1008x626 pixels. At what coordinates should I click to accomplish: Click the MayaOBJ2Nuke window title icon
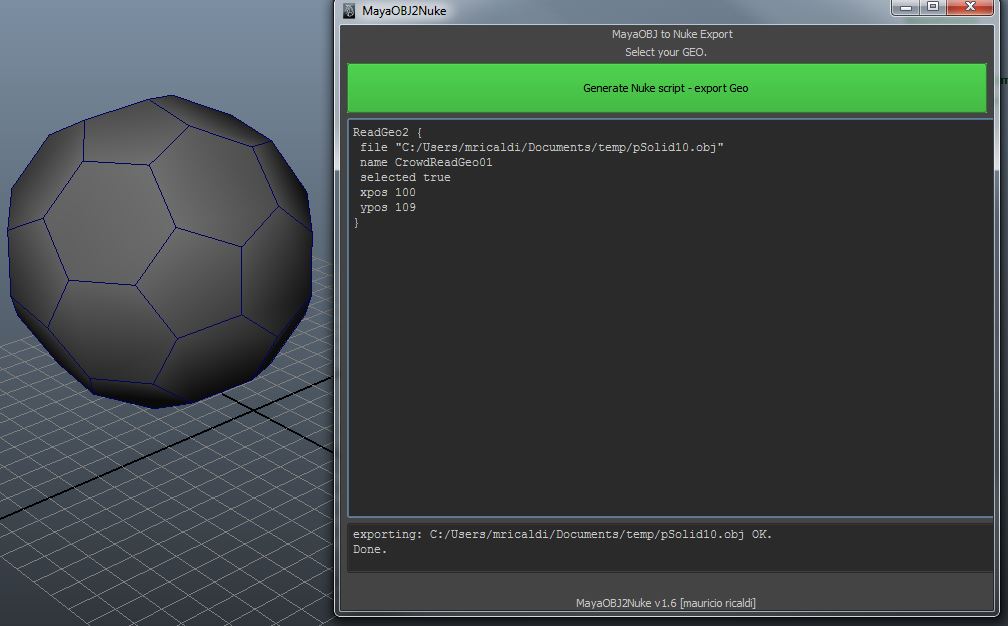click(349, 10)
